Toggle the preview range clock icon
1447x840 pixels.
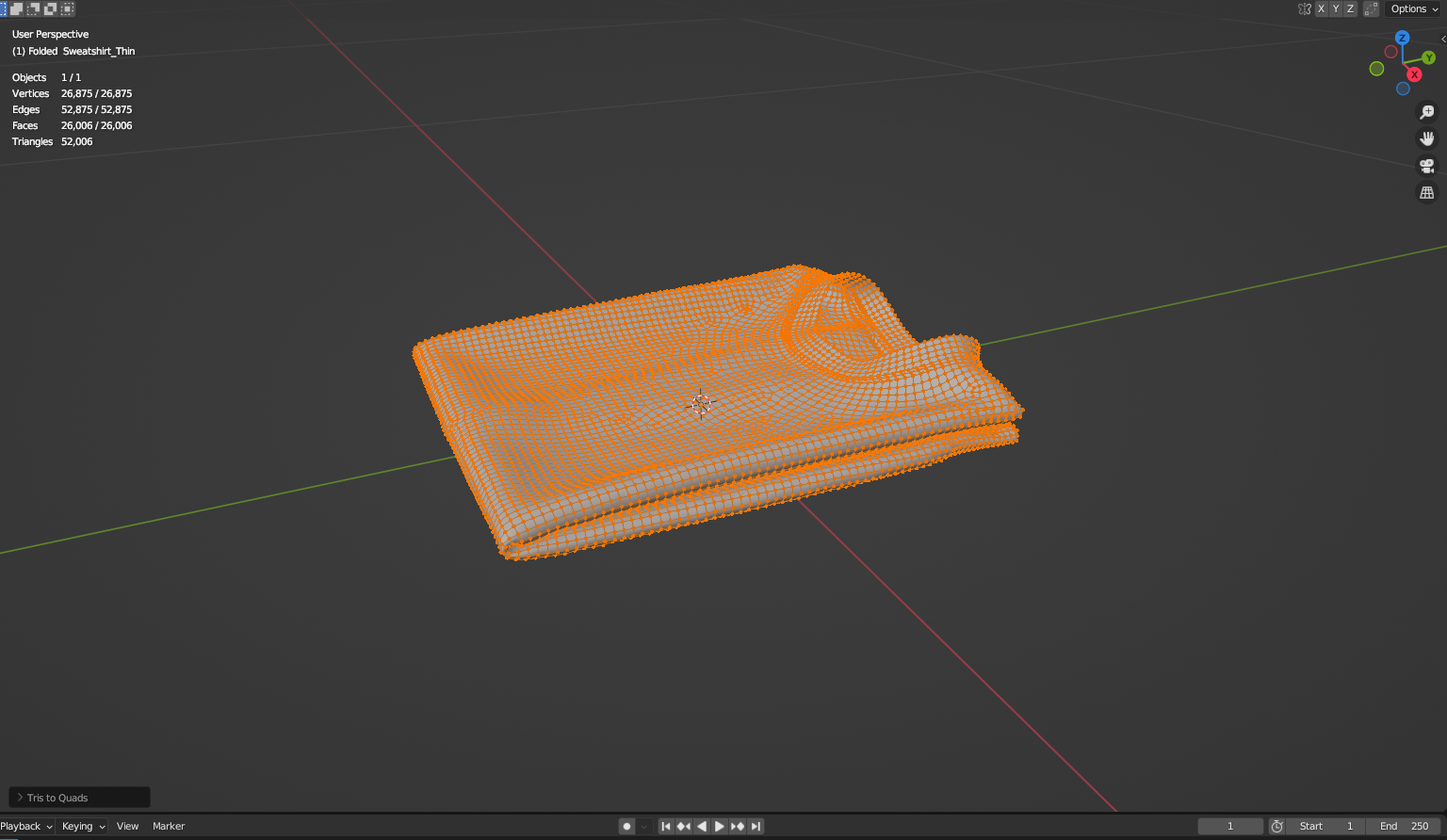[x=1276, y=826]
